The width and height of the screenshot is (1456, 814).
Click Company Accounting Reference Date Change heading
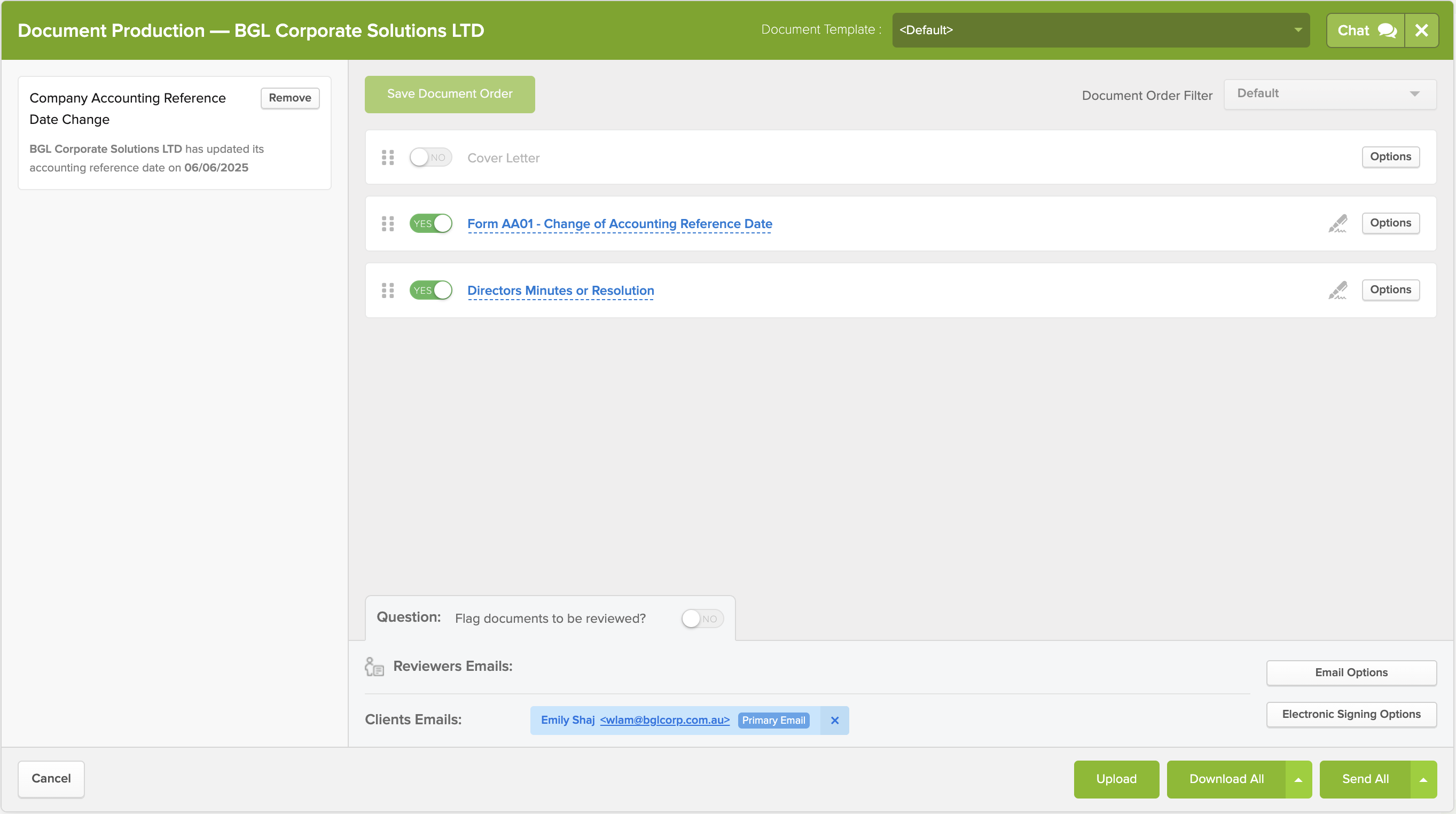click(x=127, y=108)
